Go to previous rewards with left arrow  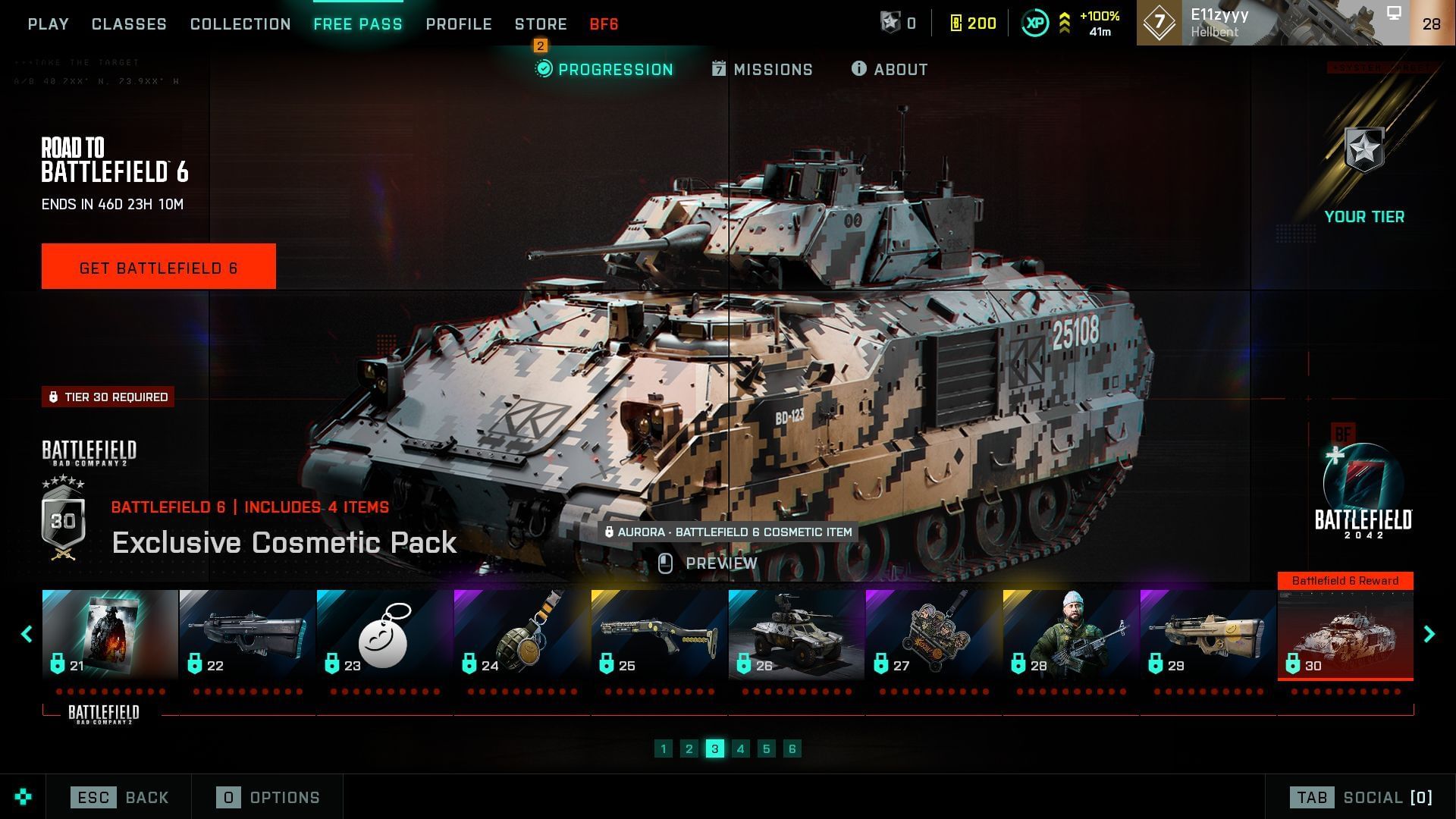pyautogui.click(x=27, y=634)
